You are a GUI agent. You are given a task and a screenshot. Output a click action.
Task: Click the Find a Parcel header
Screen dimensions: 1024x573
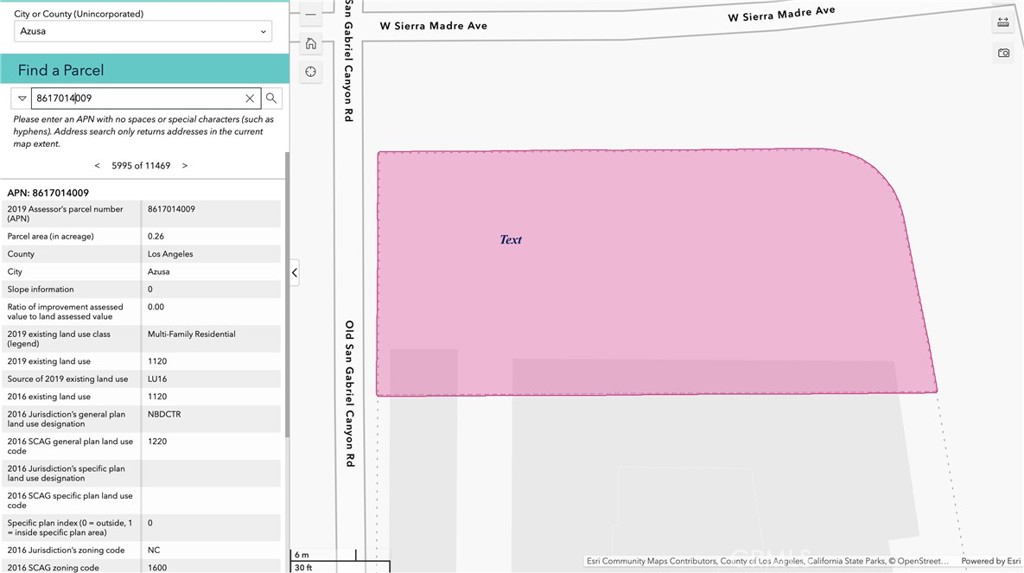(x=61, y=70)
